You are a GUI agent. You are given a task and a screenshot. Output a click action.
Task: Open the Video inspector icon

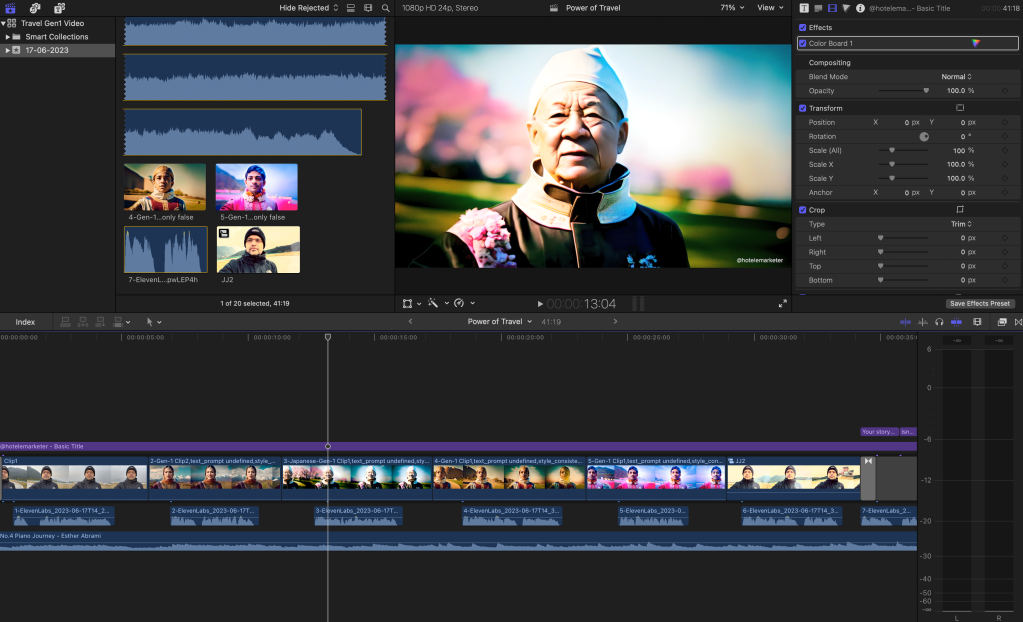832,8
